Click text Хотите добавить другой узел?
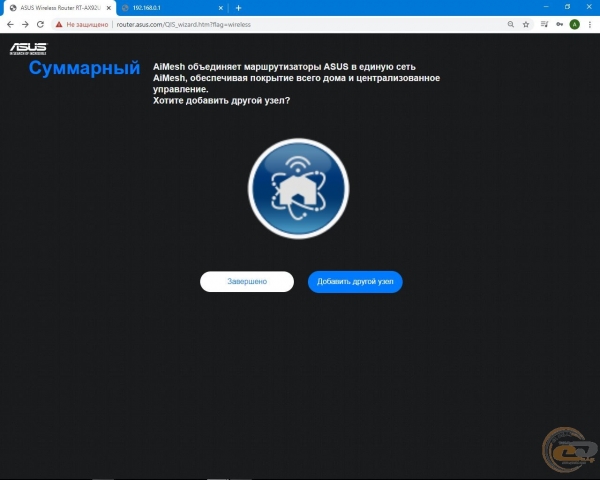The image size is (600, 480). [x=222, y=101]
